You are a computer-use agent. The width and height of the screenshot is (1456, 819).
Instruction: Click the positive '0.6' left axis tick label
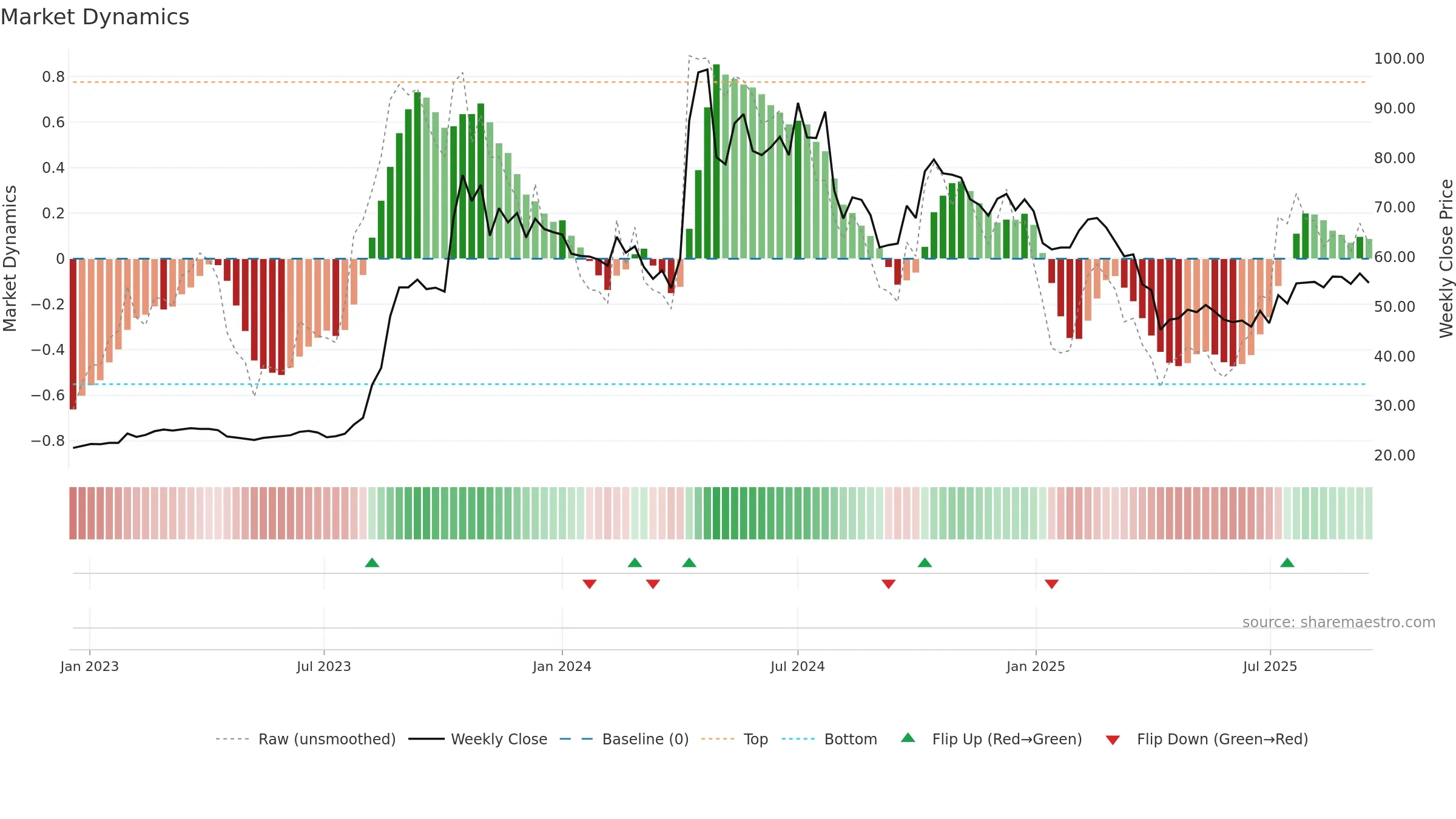click(x=53, y=123)
